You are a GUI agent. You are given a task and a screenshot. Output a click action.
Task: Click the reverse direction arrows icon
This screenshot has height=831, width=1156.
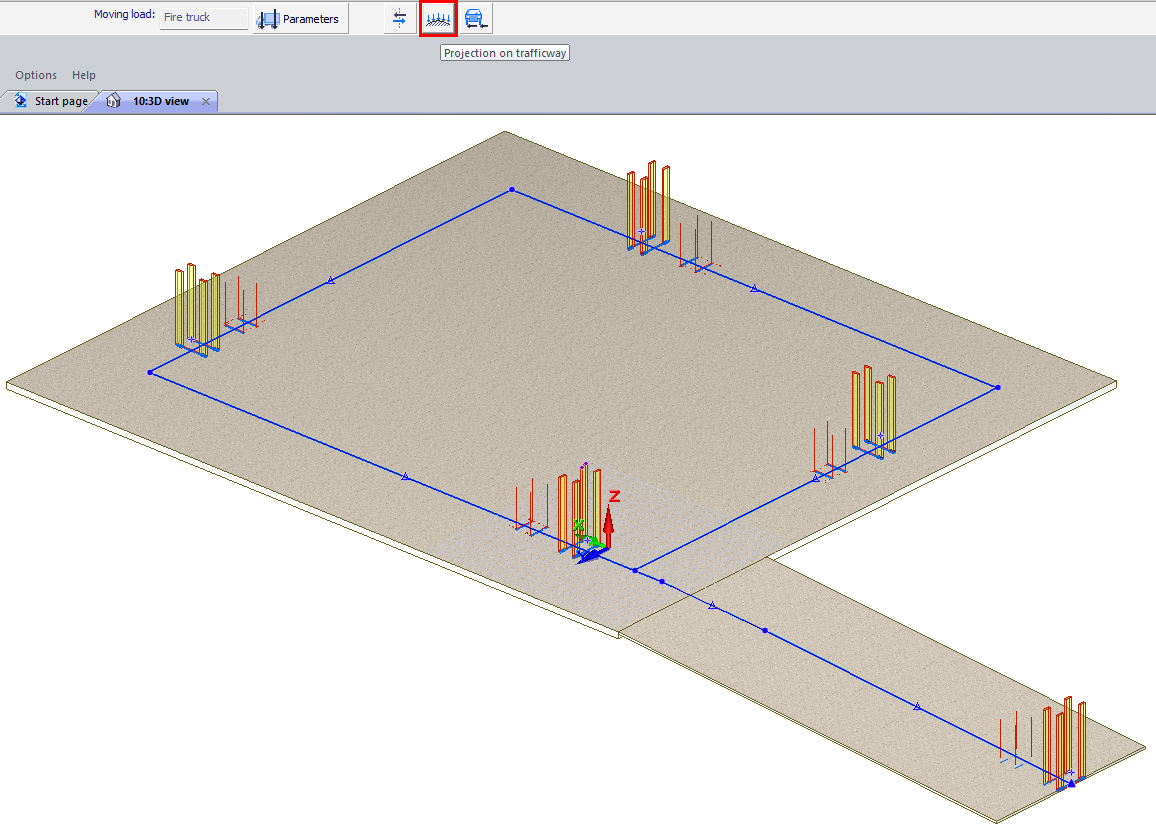pos(400,18)
